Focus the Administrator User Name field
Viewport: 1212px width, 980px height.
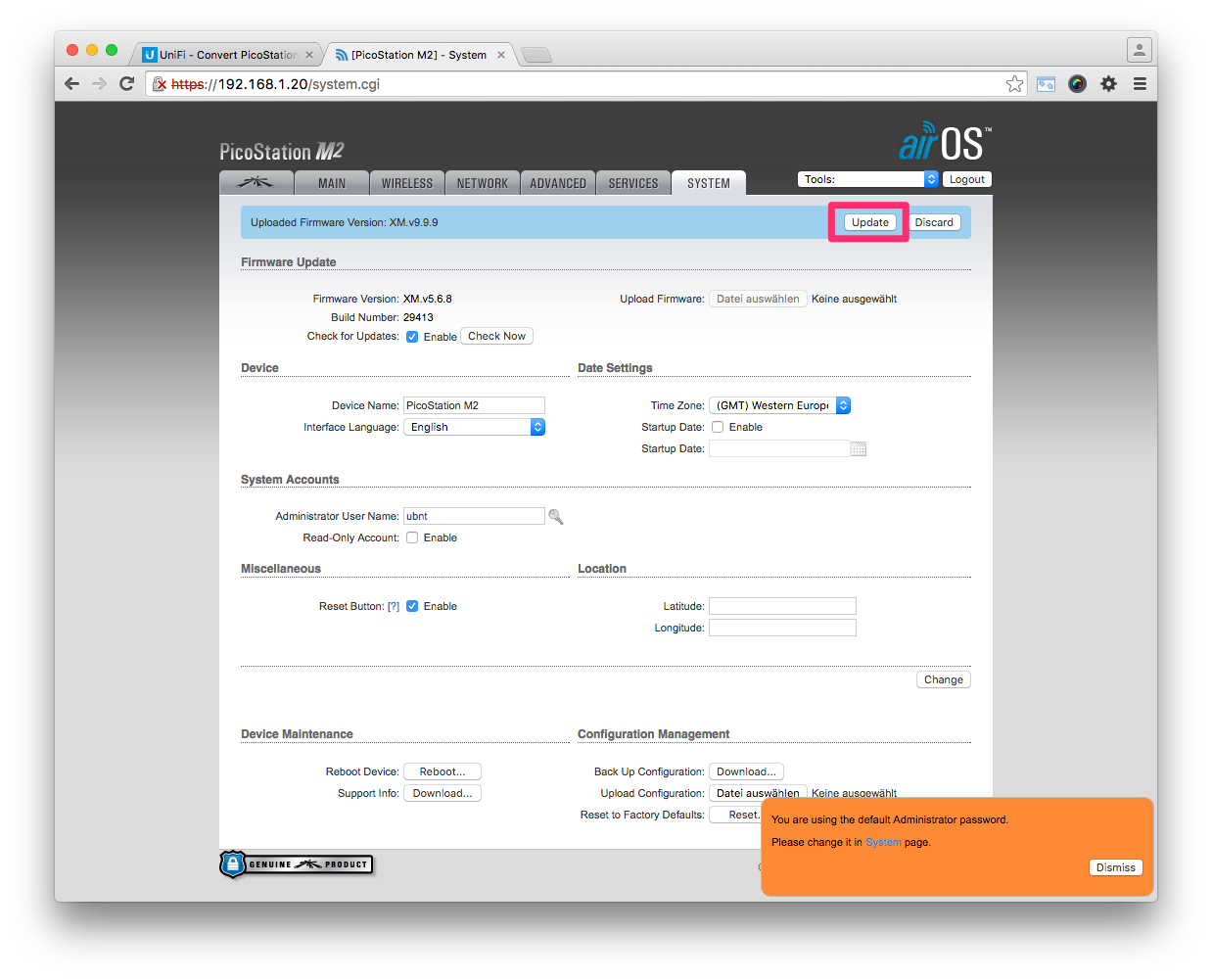click(474, 516)
